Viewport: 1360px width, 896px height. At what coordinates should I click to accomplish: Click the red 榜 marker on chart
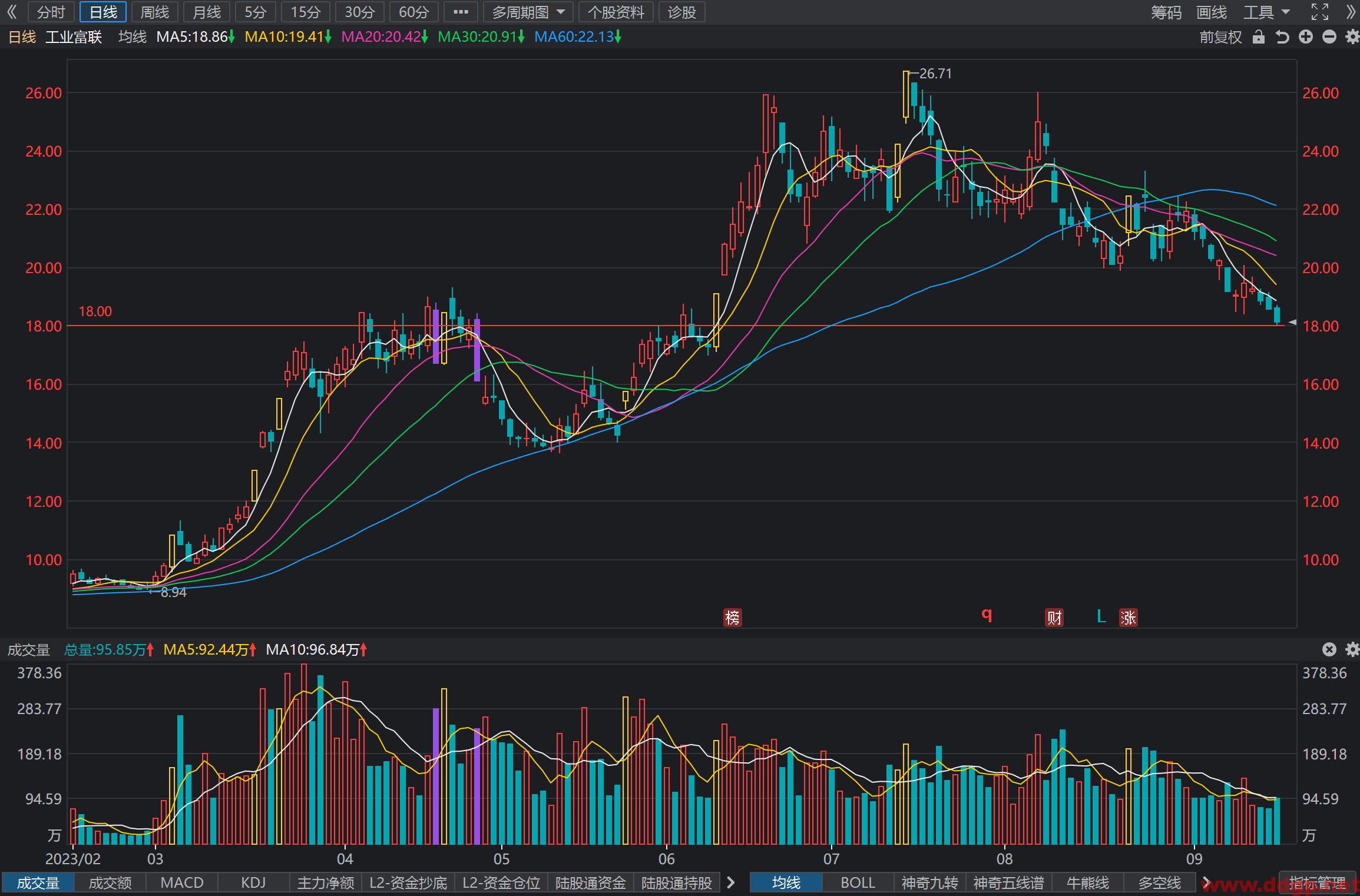(732, 618)
